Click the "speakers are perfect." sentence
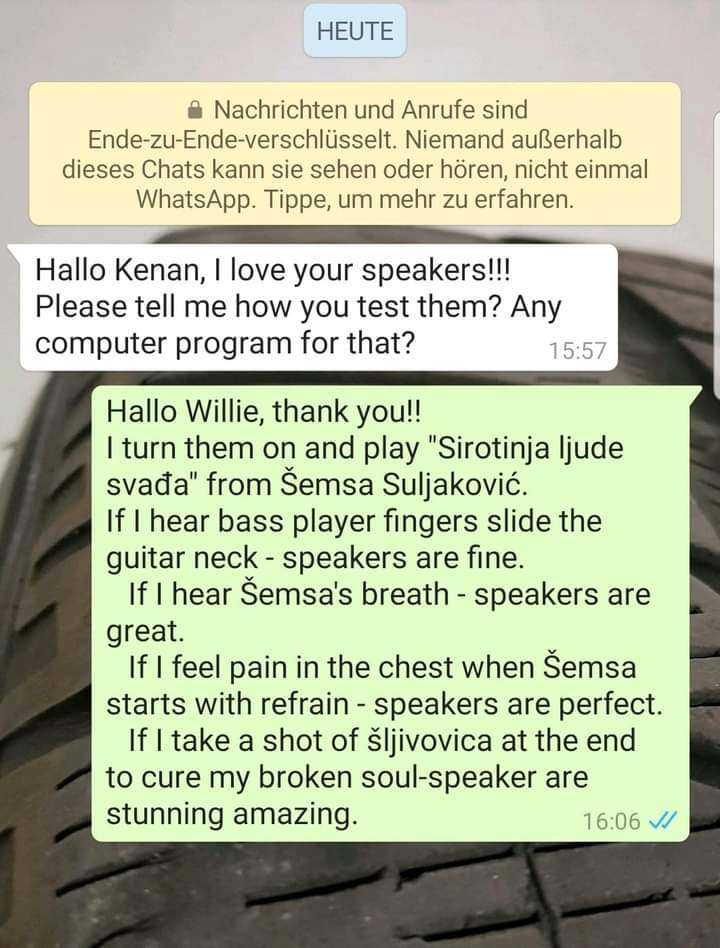720x948 pixels. point(518,704)
